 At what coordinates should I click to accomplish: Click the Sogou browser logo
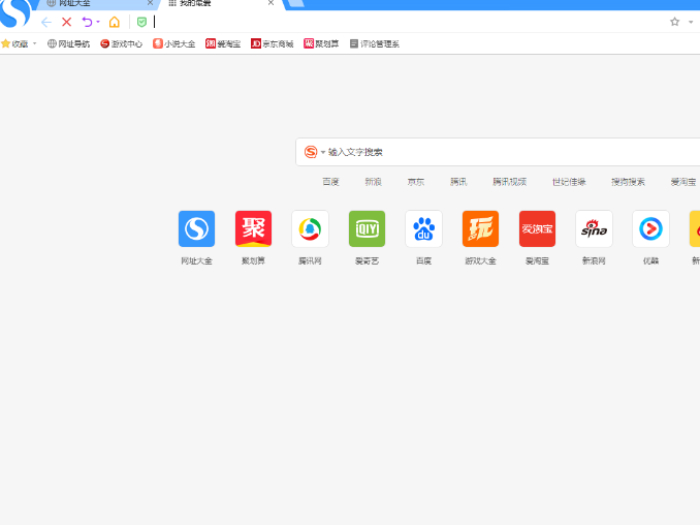click(16, 12)
